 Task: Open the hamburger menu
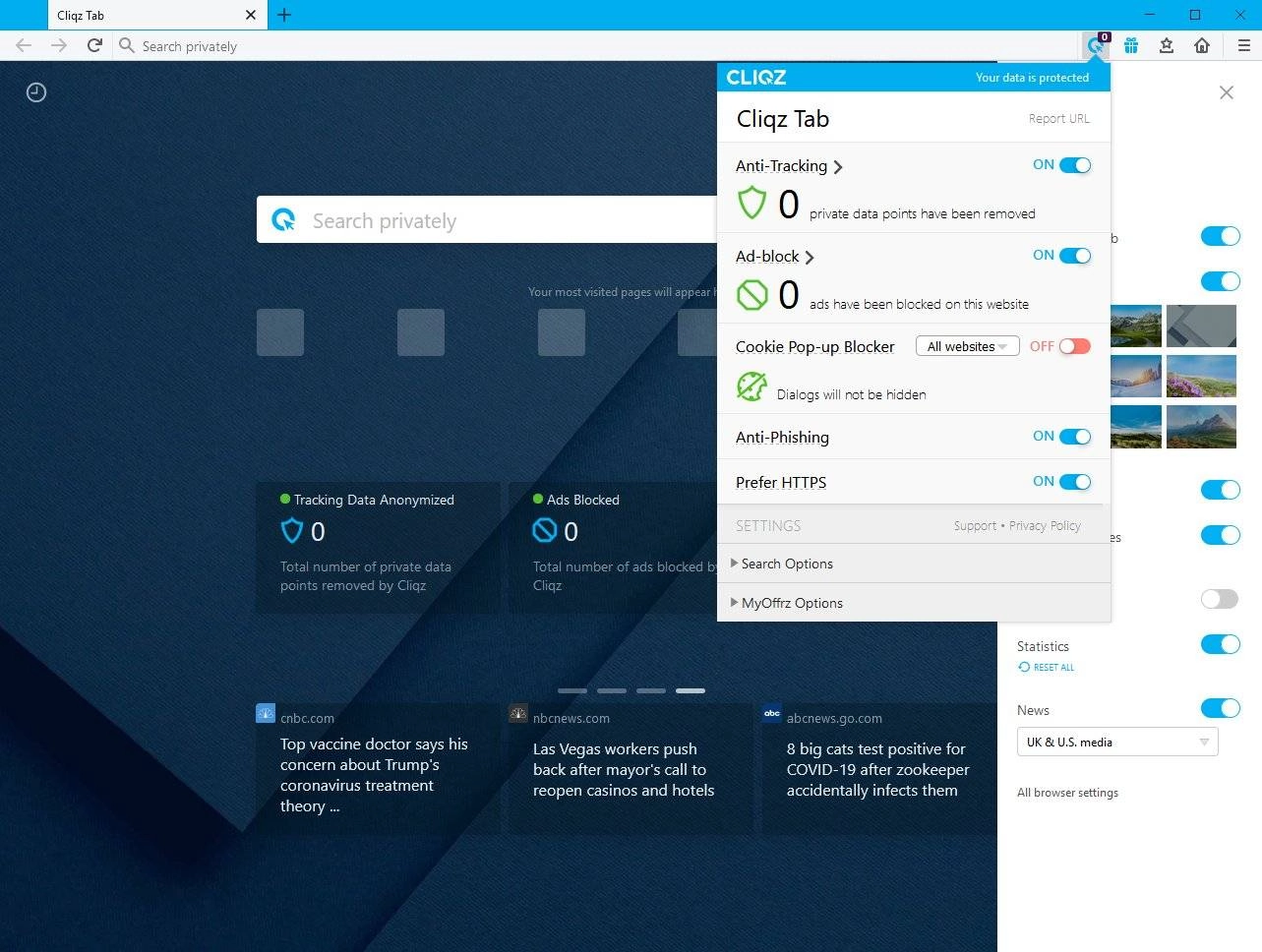coord(1243,45)
